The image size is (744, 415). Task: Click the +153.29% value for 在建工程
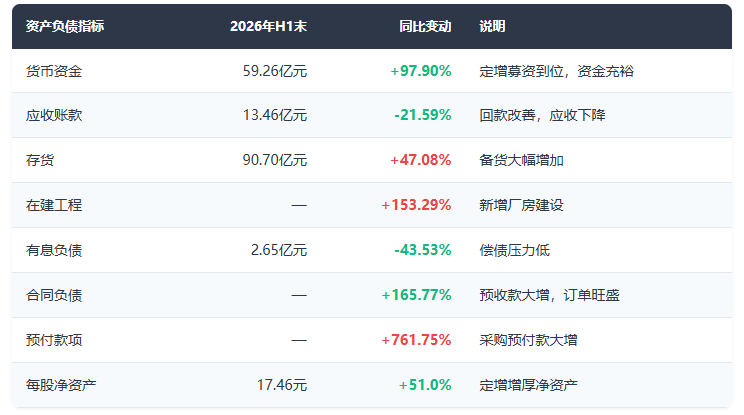coord(417,205)
